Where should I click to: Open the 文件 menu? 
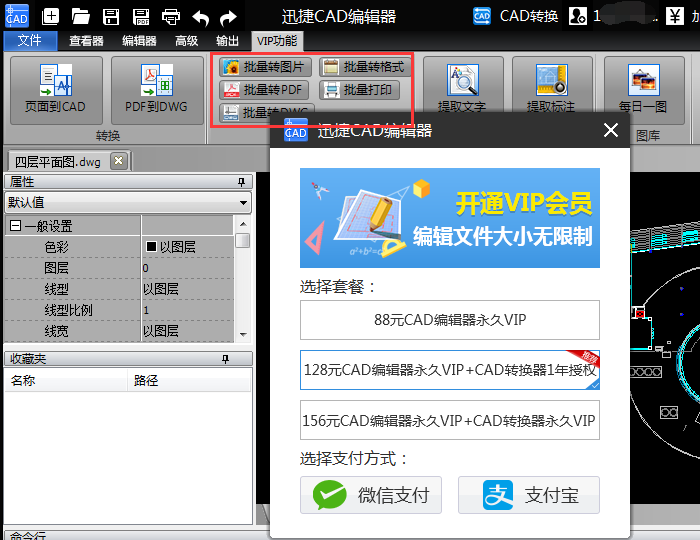pyautogui.click(x=30, y=41)
